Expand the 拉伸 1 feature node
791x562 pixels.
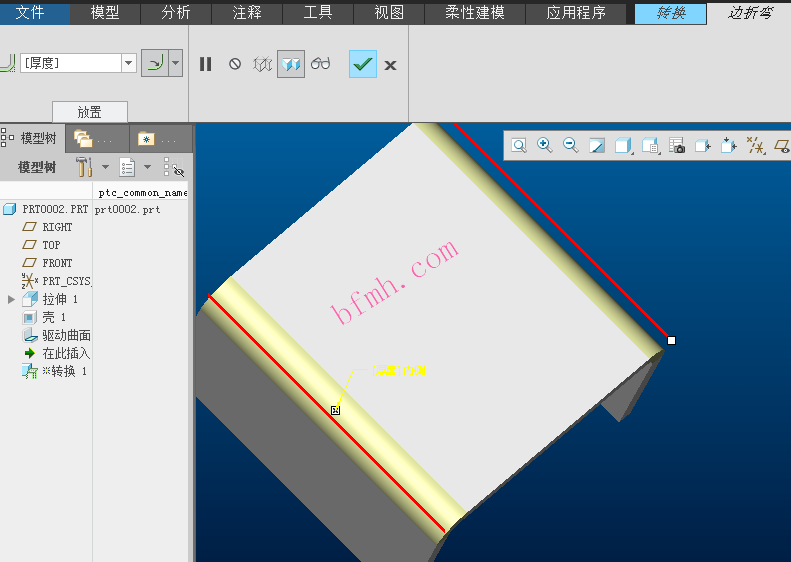(x=11, y=299)
